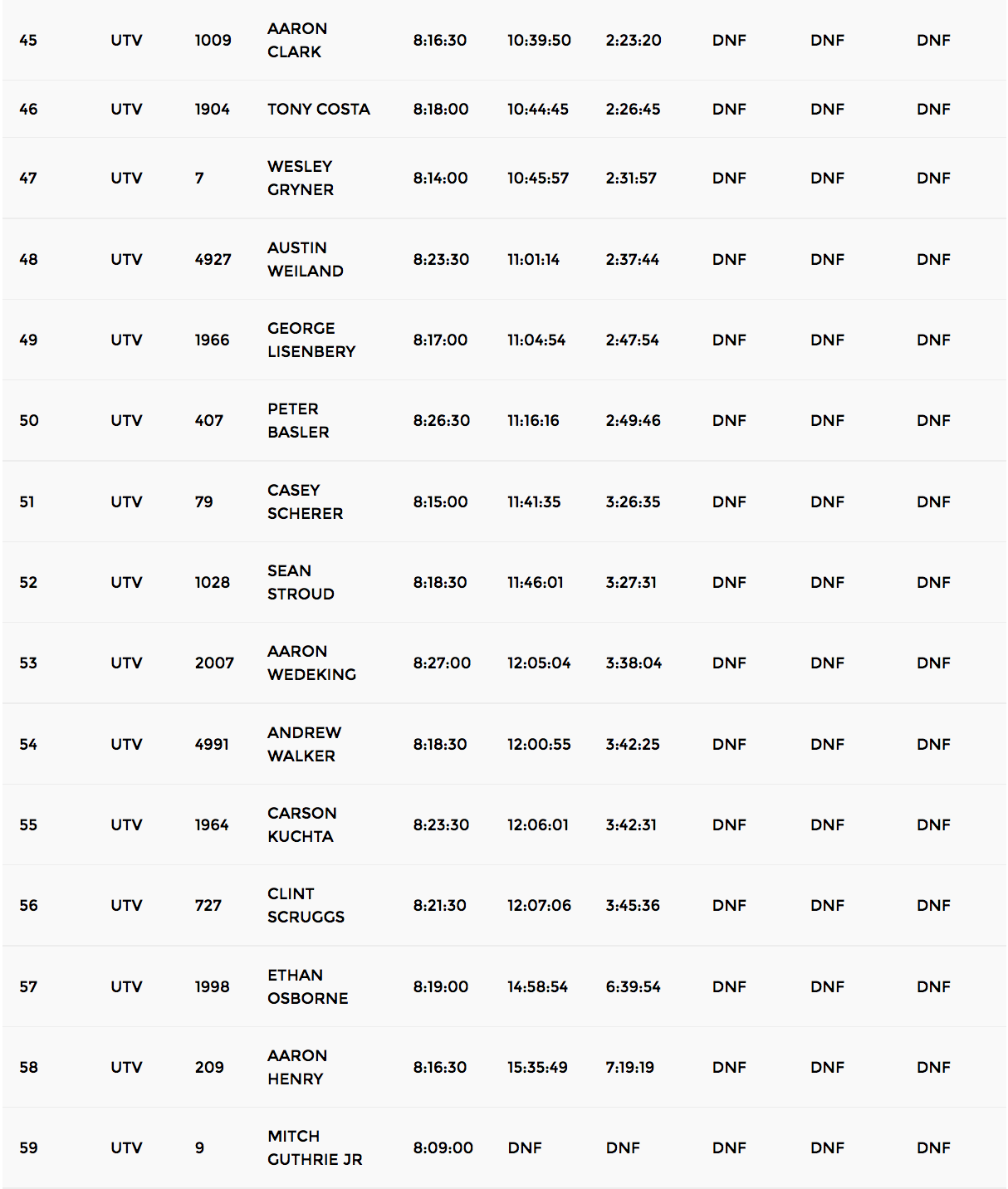
Task: Click Clint Scruggs's name cell
Action: (x=306, y=905)
